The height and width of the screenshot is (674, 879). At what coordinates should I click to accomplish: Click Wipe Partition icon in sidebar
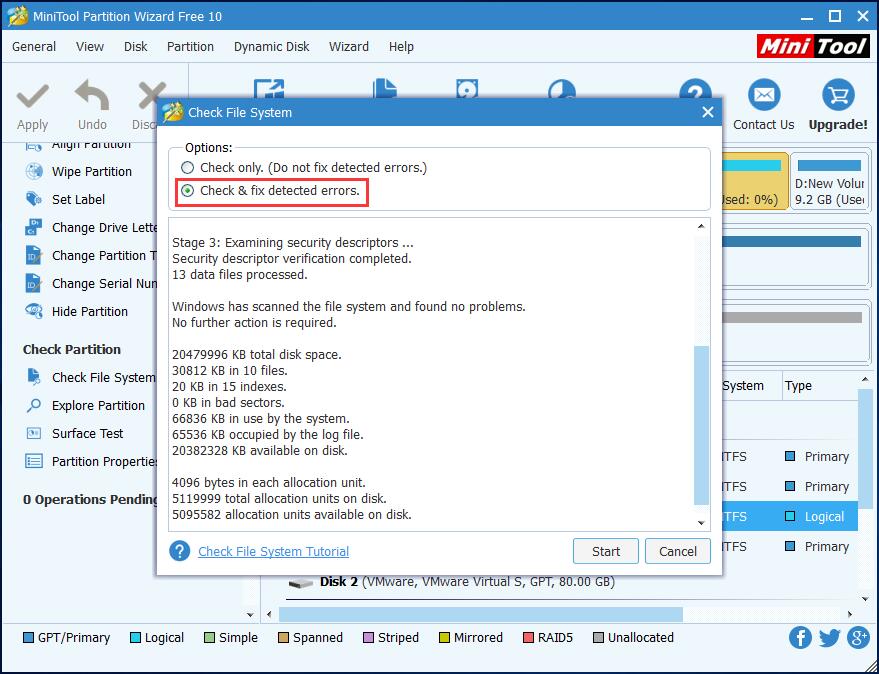[x=34, y=171]
